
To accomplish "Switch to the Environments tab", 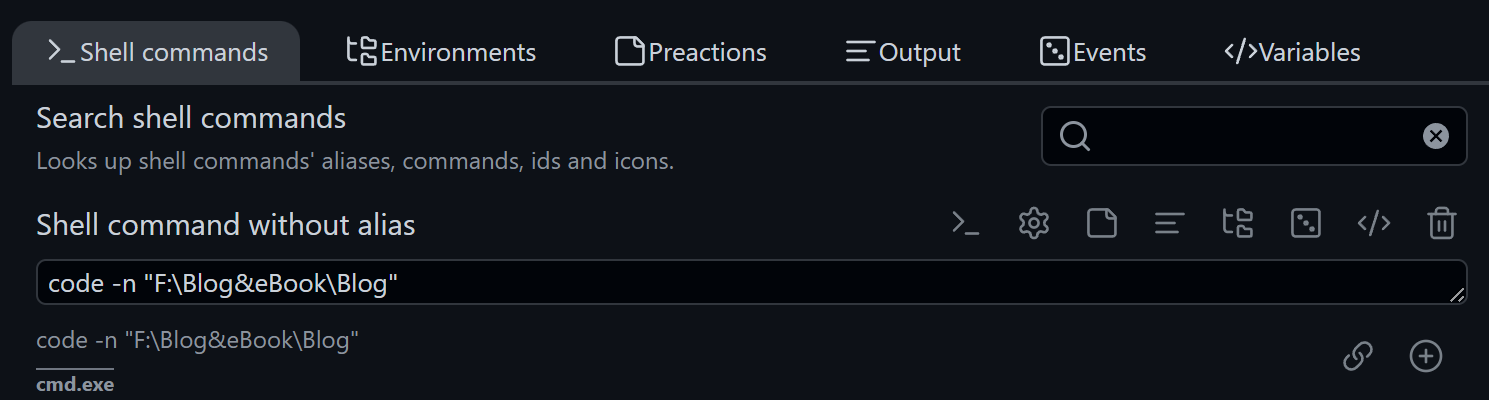I will (x=441, y=52).
